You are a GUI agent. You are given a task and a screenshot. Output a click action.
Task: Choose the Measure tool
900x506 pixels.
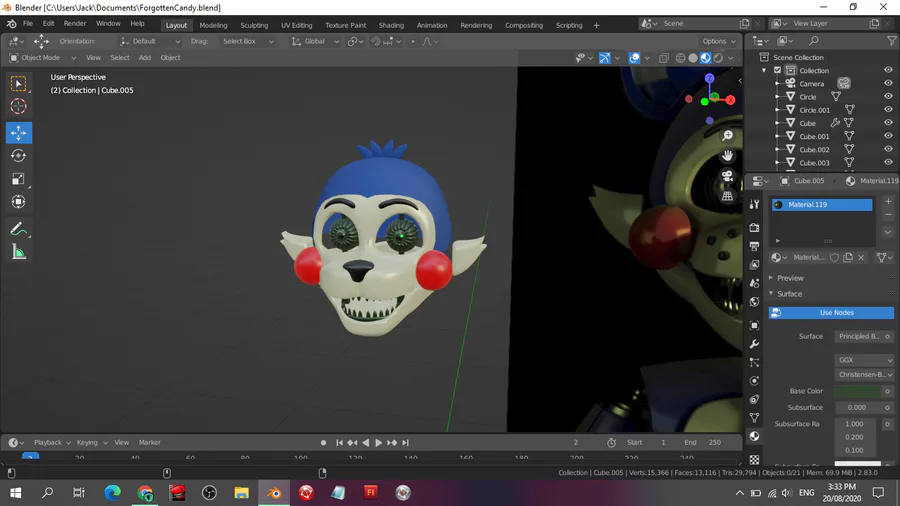[18, 252]
